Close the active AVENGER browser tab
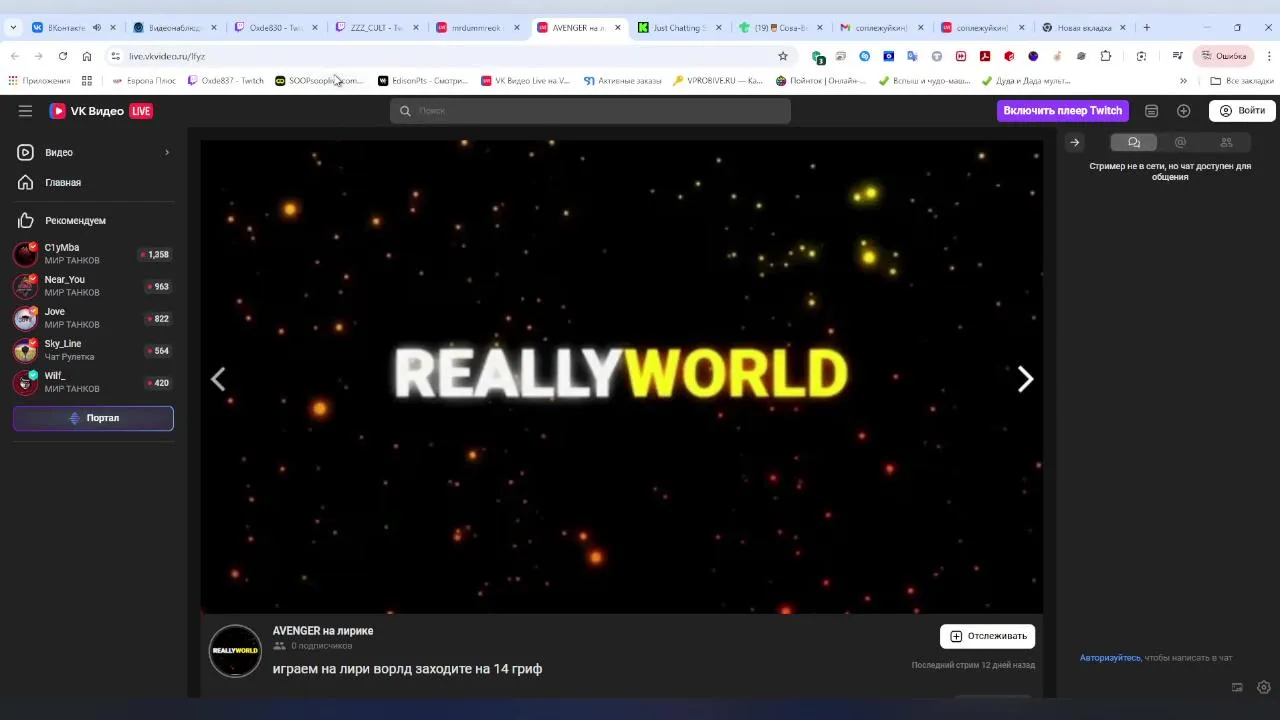This screenshot has height=720, width=1280. 617,28
